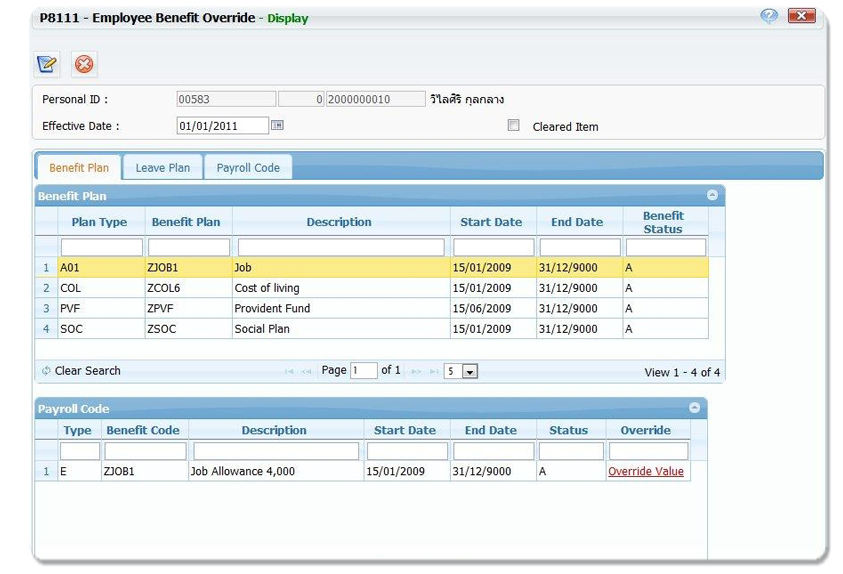Click the Description filter box in Benefit Plan

pyautogui.click(x=340, y=247)
